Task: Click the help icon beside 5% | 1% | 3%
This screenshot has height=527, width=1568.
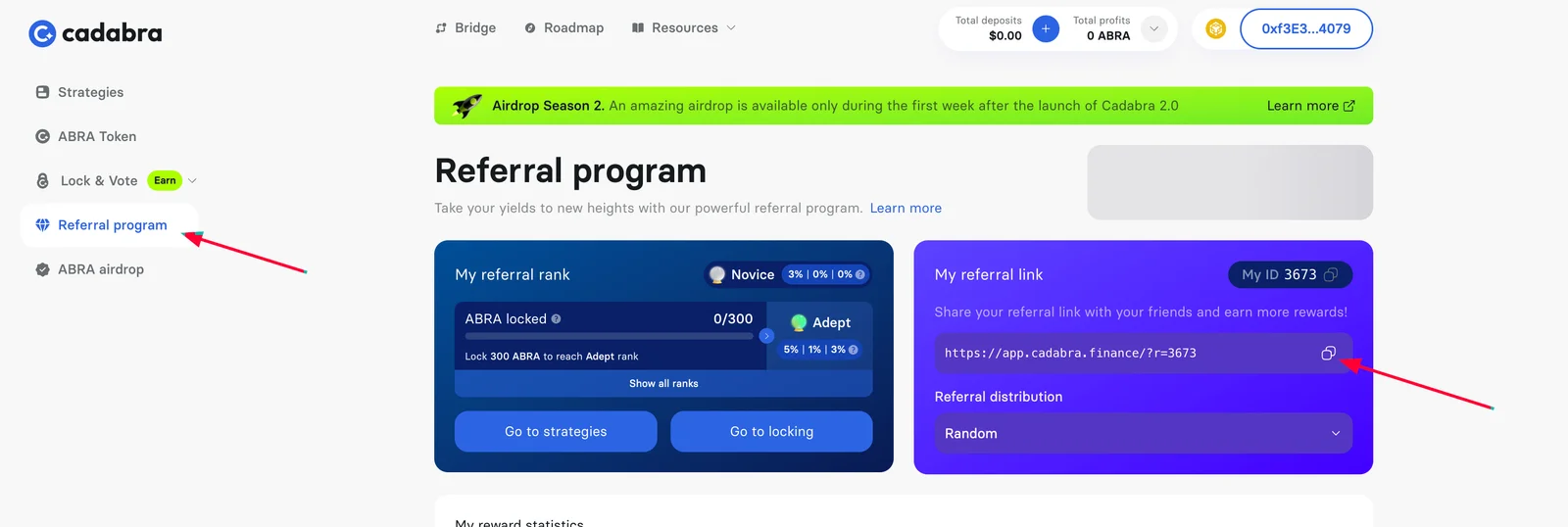Action: (854, 349)
